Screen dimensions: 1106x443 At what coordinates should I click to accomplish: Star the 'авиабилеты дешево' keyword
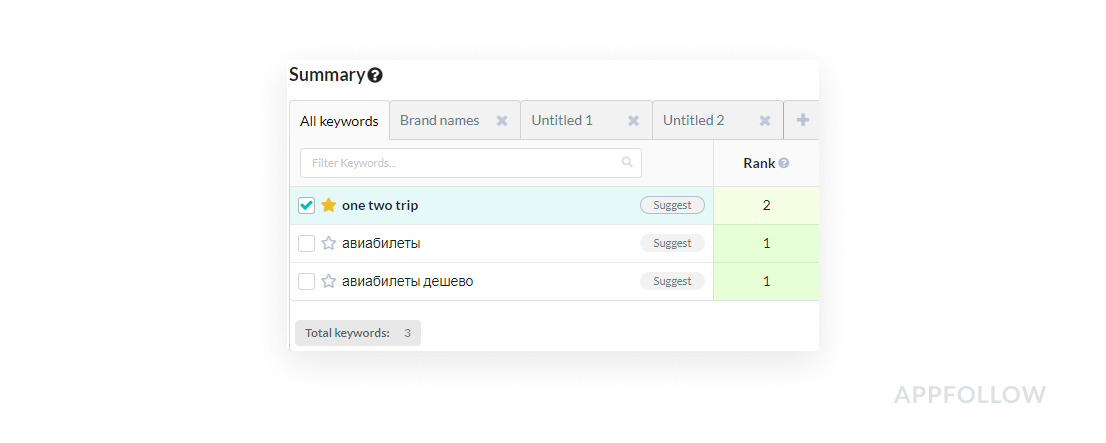(x=328, y=281)
